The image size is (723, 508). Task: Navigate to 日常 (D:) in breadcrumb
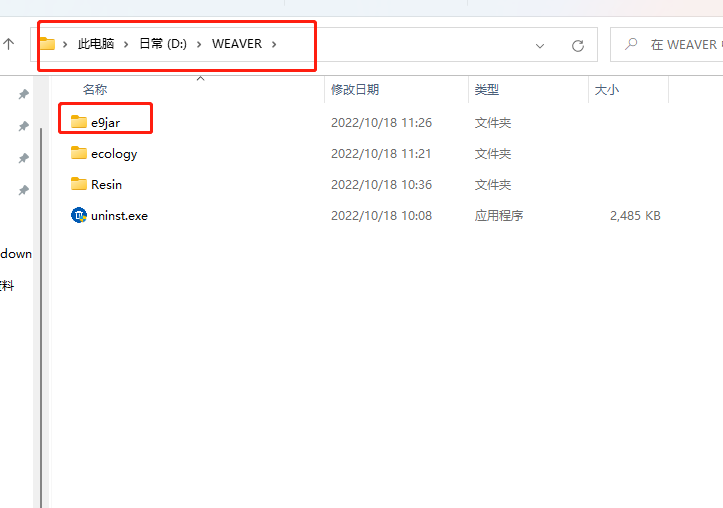162,44
